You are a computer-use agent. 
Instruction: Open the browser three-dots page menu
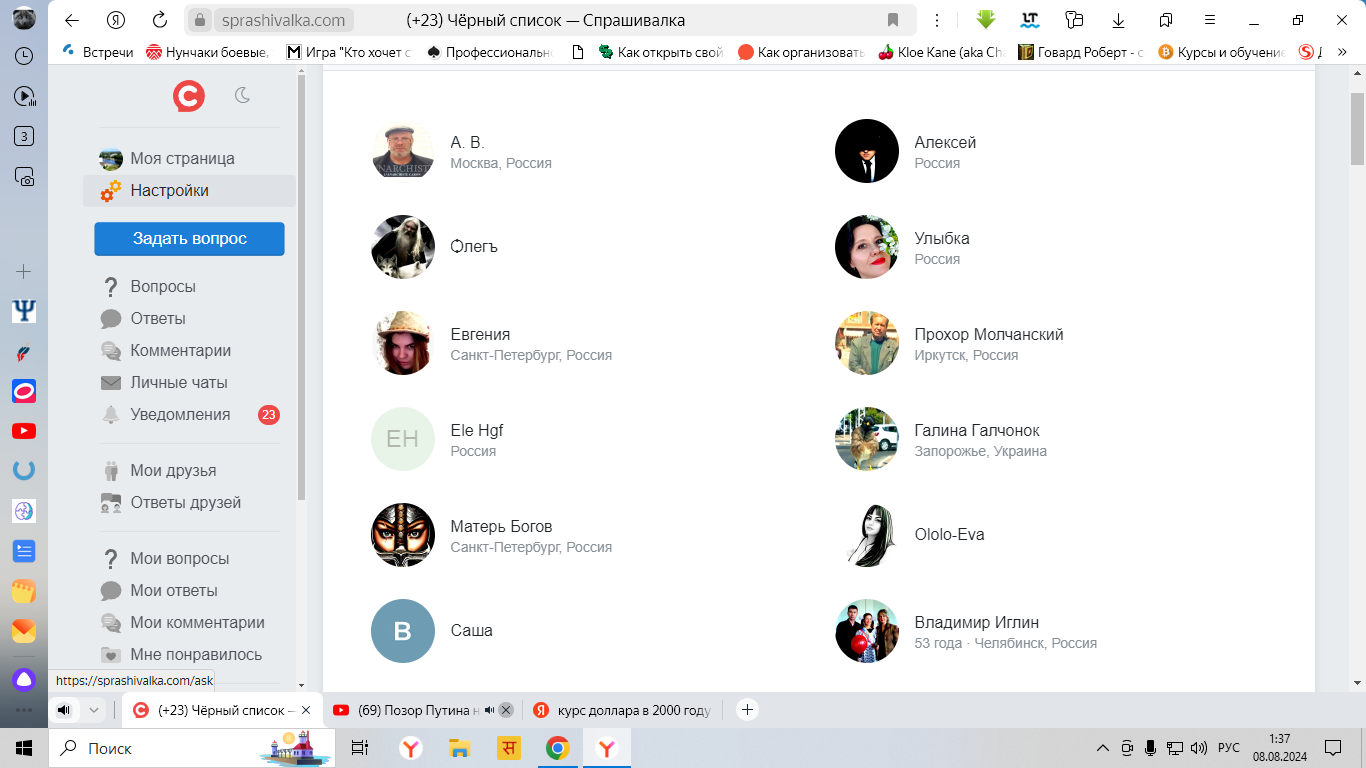(937, 20)
